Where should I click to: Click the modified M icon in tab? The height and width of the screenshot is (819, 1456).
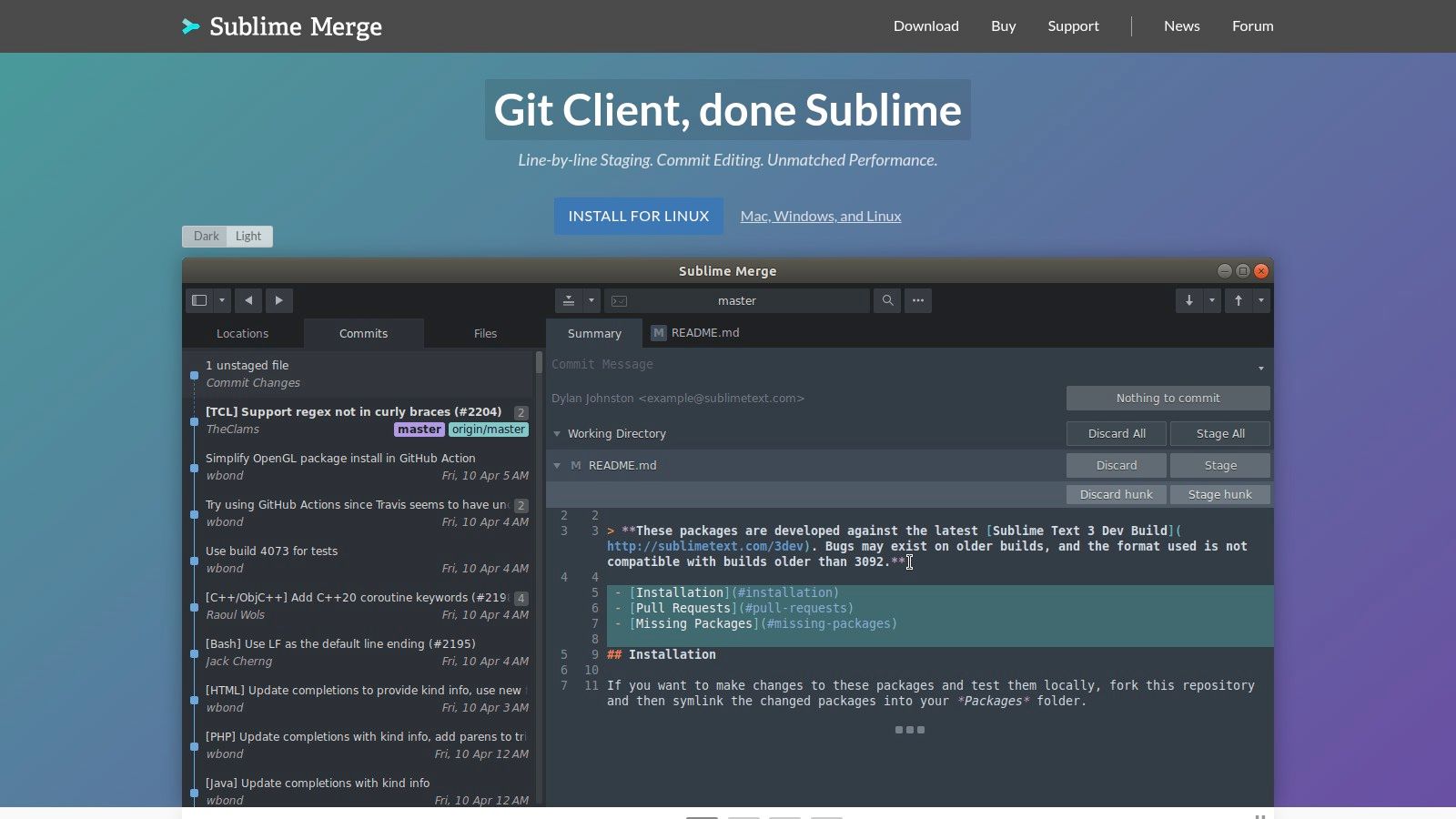(x=659, y=333)
